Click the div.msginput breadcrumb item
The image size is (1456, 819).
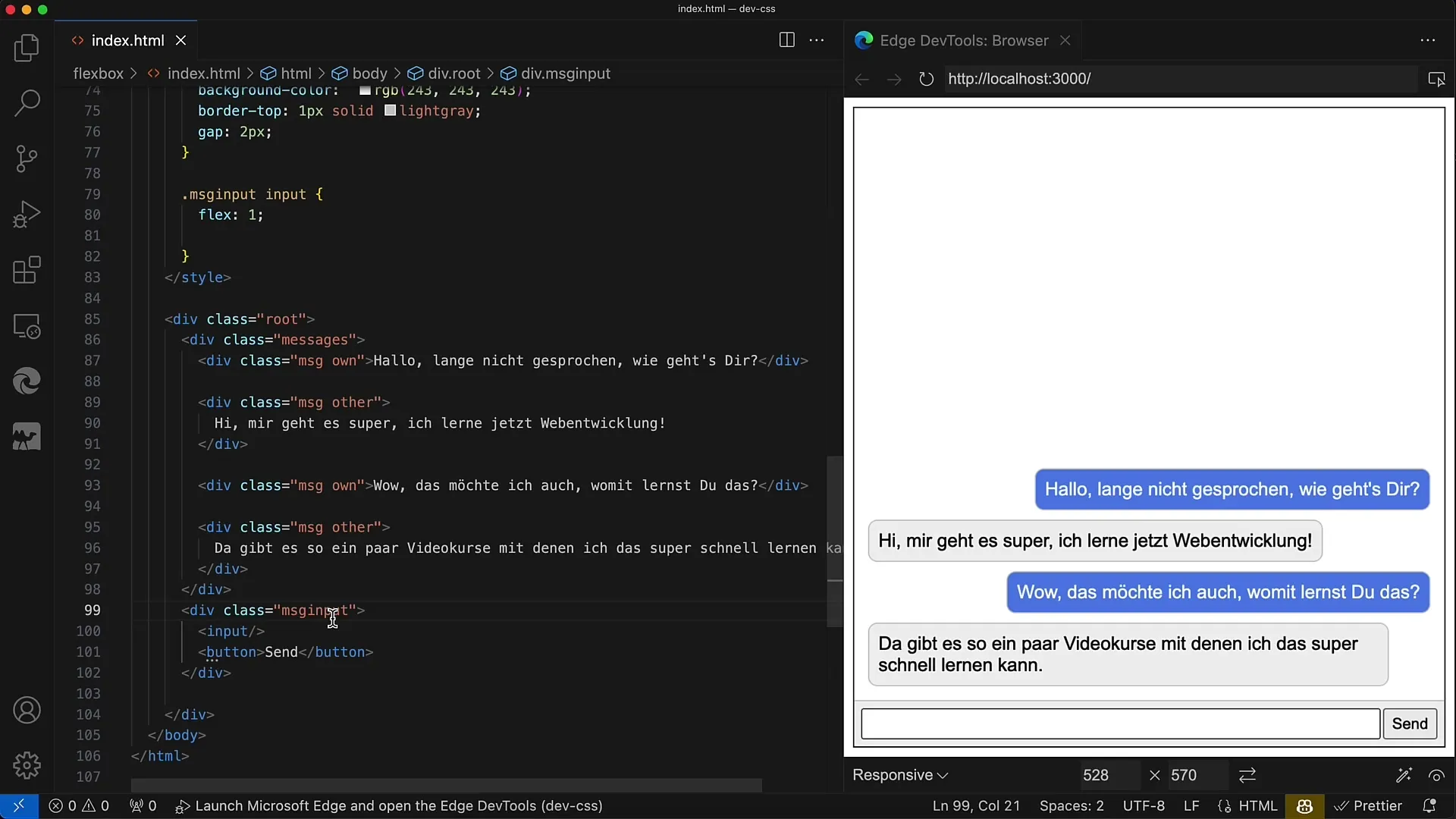tap(556, 74)
